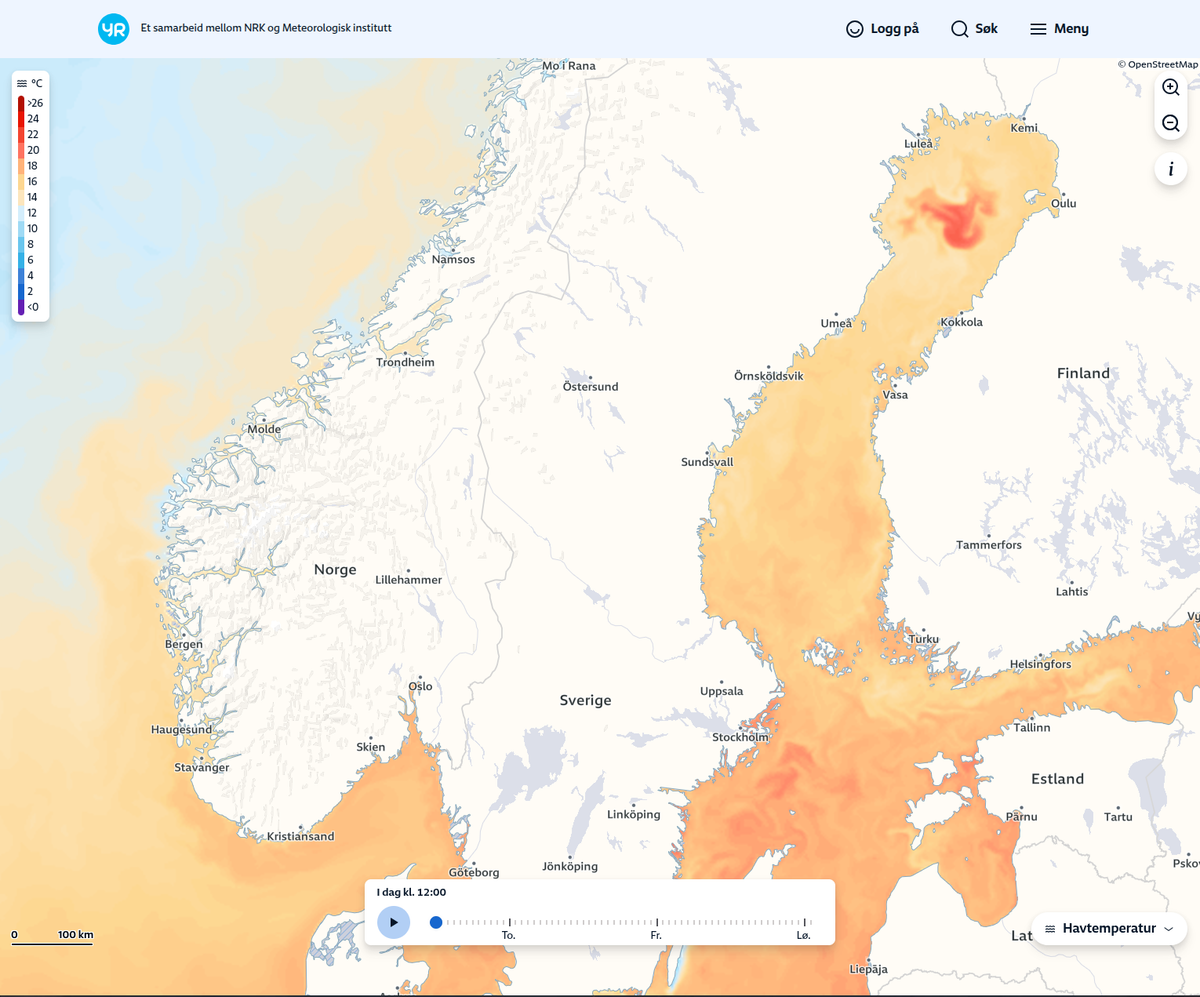Zoom out on the map
This screenshot has height=997, width=1200.
tap(1171, 123)
